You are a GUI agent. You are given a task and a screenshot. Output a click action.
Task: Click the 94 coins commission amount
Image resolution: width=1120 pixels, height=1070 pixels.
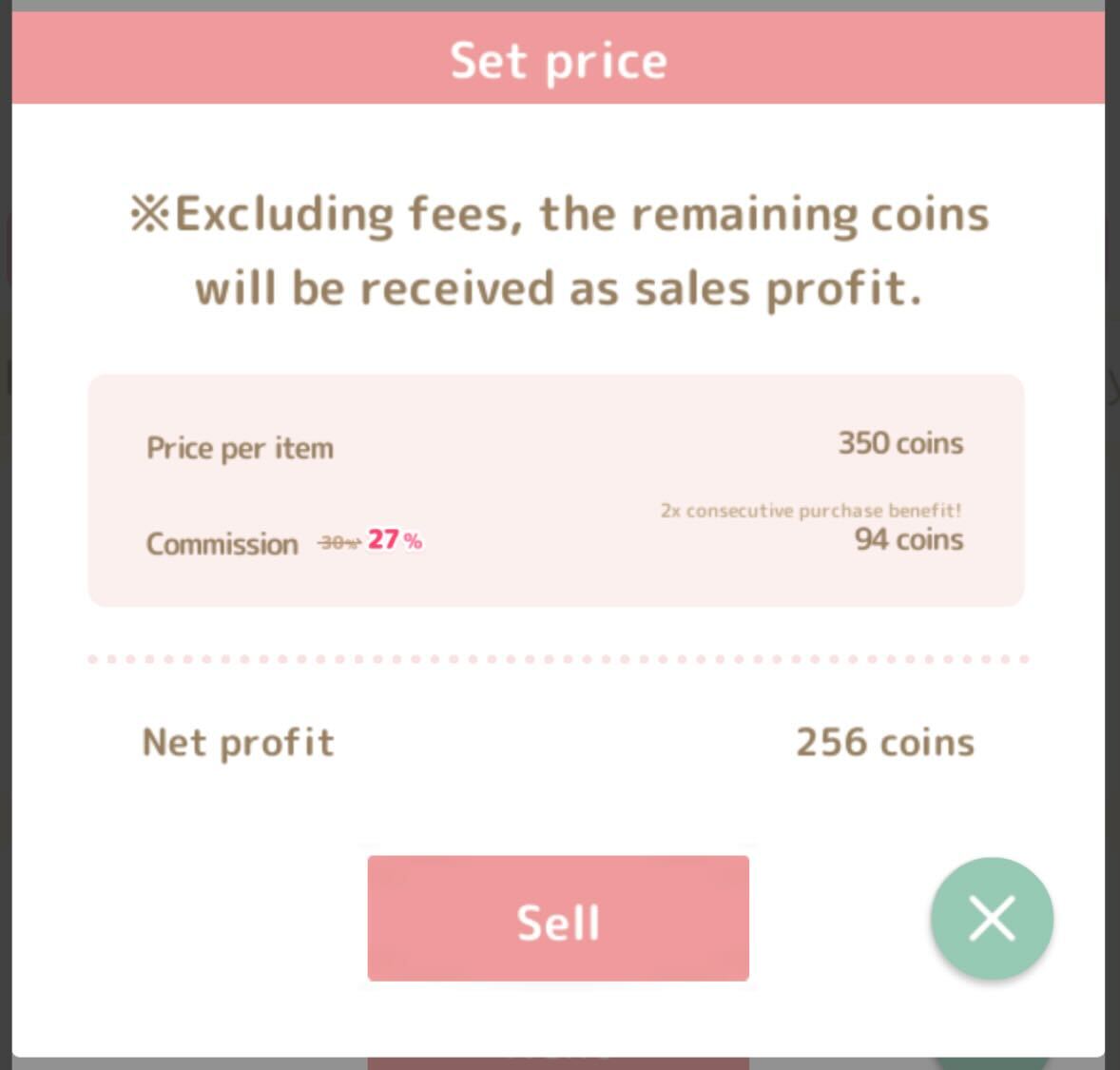click(909, 539)
